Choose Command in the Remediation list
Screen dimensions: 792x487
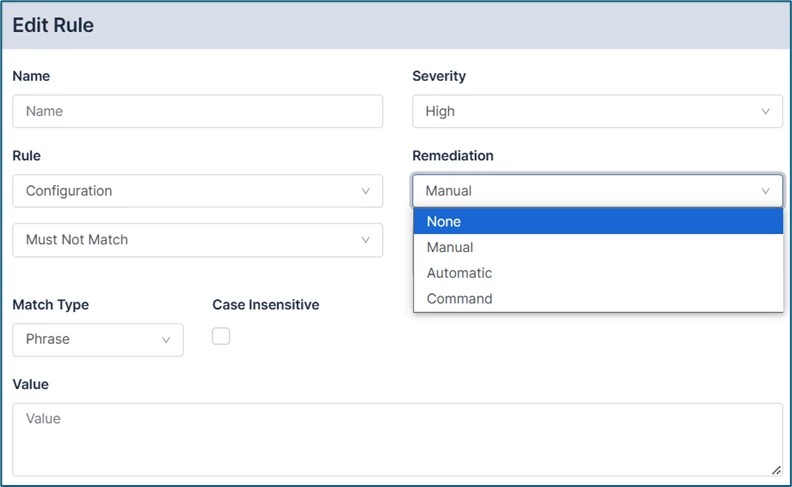click(598, 299)
